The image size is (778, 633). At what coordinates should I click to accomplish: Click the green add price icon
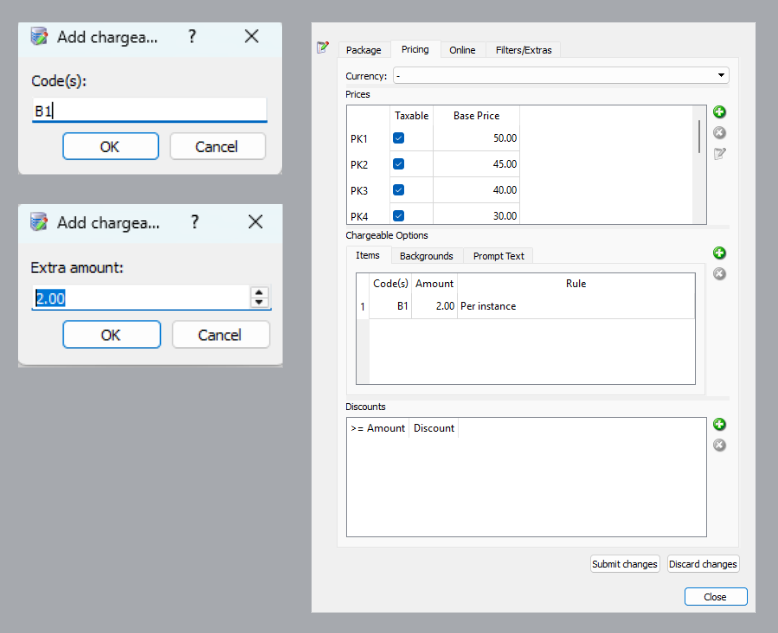(719, 112)
